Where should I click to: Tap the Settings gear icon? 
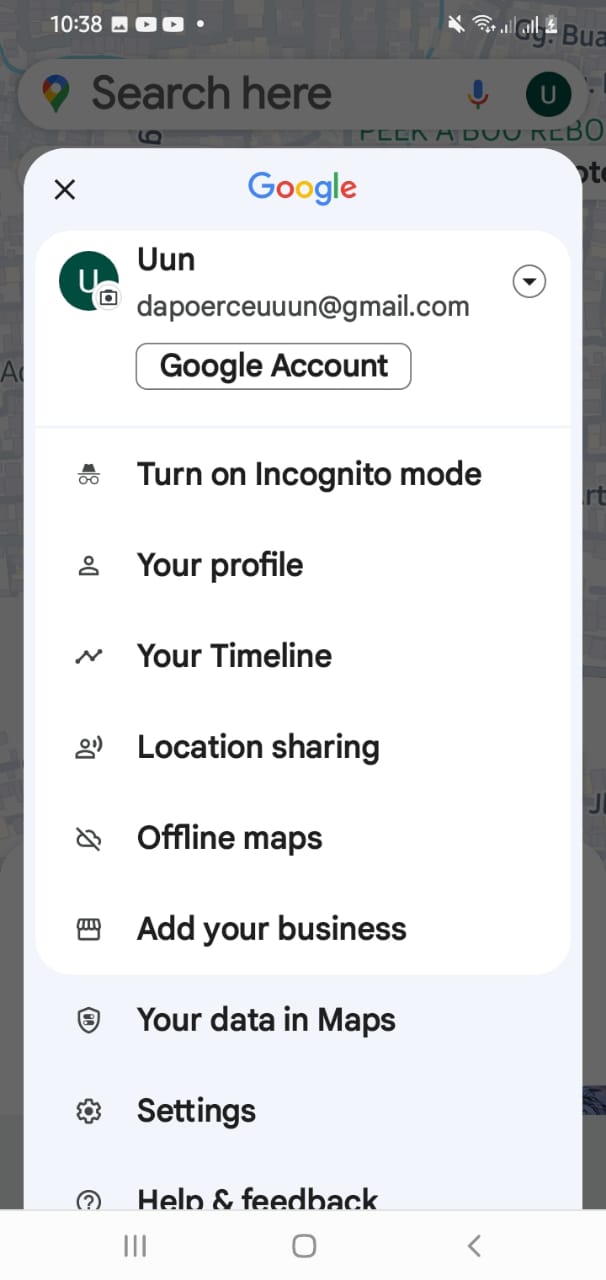(89, 1112)
